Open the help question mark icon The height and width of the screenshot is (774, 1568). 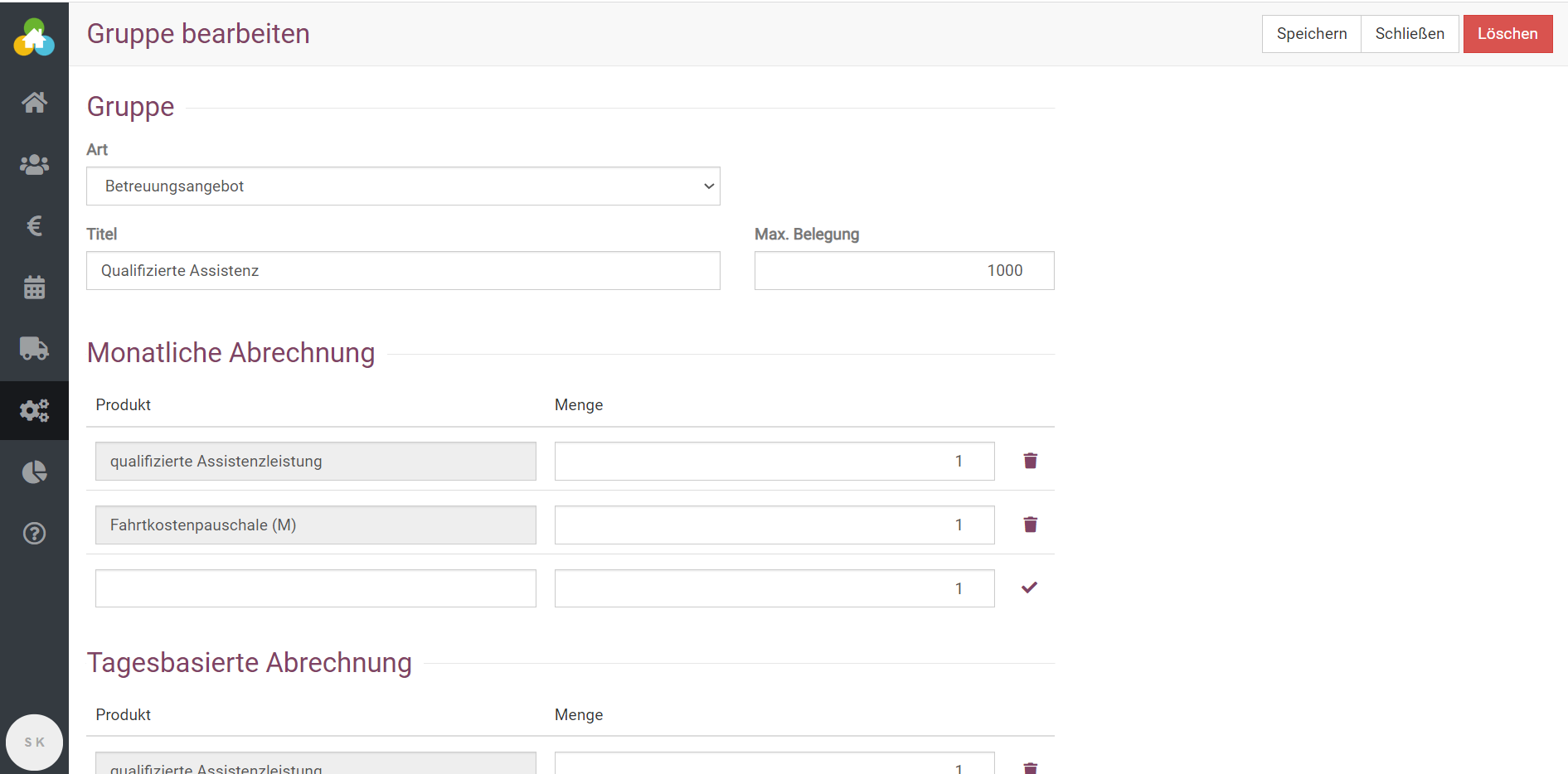click(34, 534)
